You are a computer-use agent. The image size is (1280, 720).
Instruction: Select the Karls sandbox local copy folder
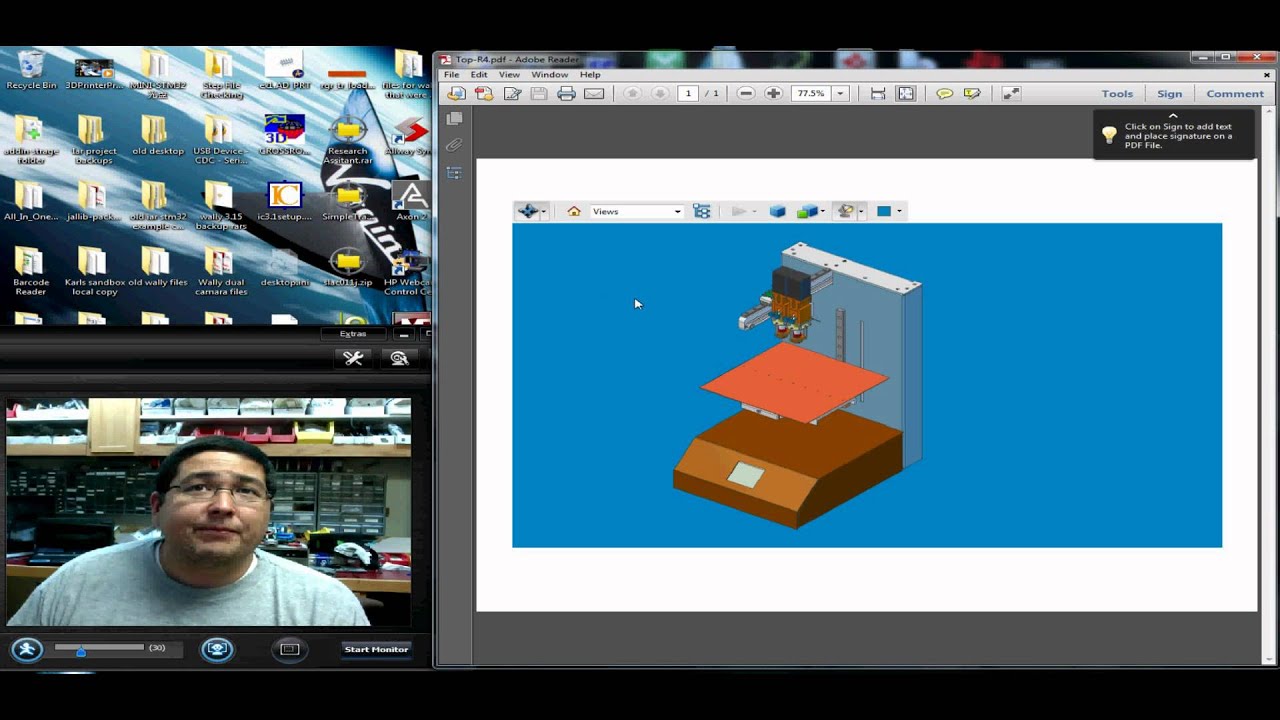[x=94, y=271]
